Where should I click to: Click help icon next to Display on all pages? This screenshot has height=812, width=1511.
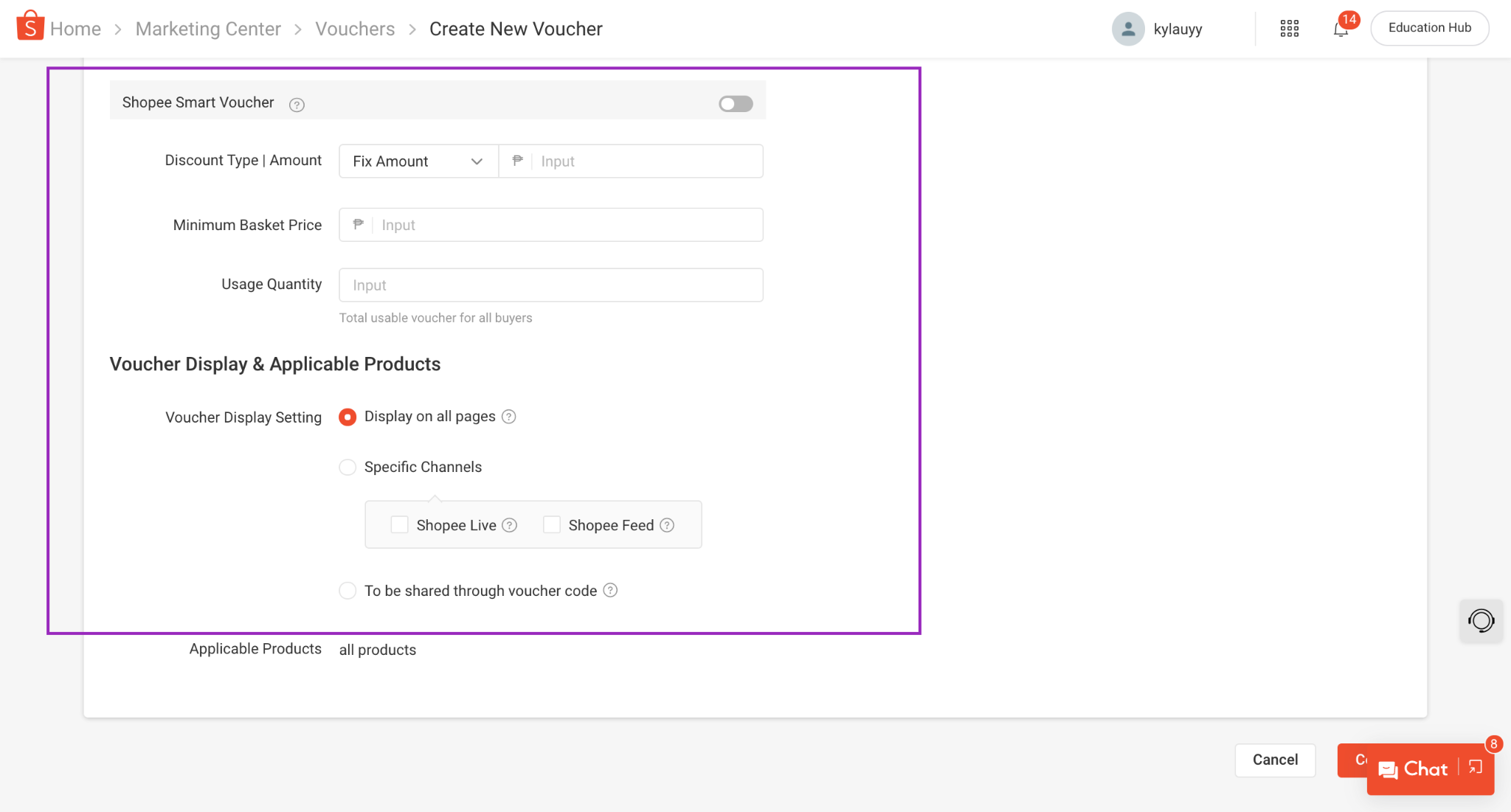coord(508,417)
